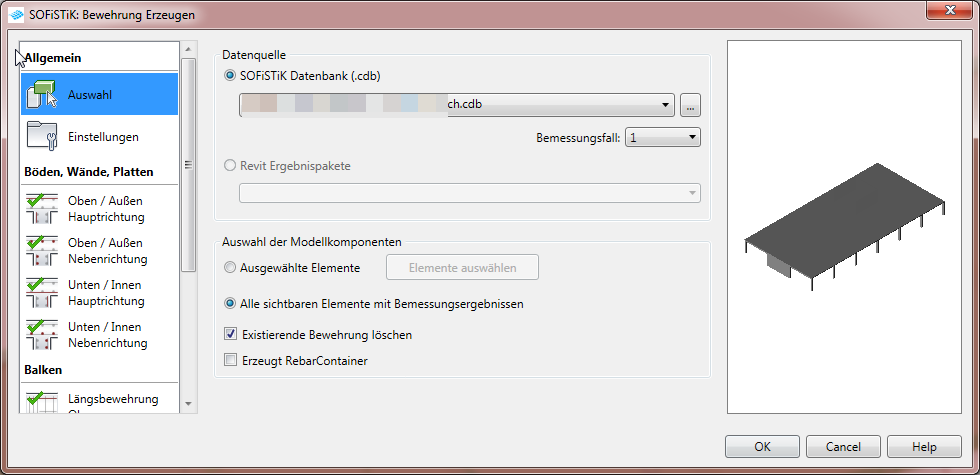
Task: Click the Längsbewehrung beam icon
Action: pyautogui.click(x=40, y=401)
